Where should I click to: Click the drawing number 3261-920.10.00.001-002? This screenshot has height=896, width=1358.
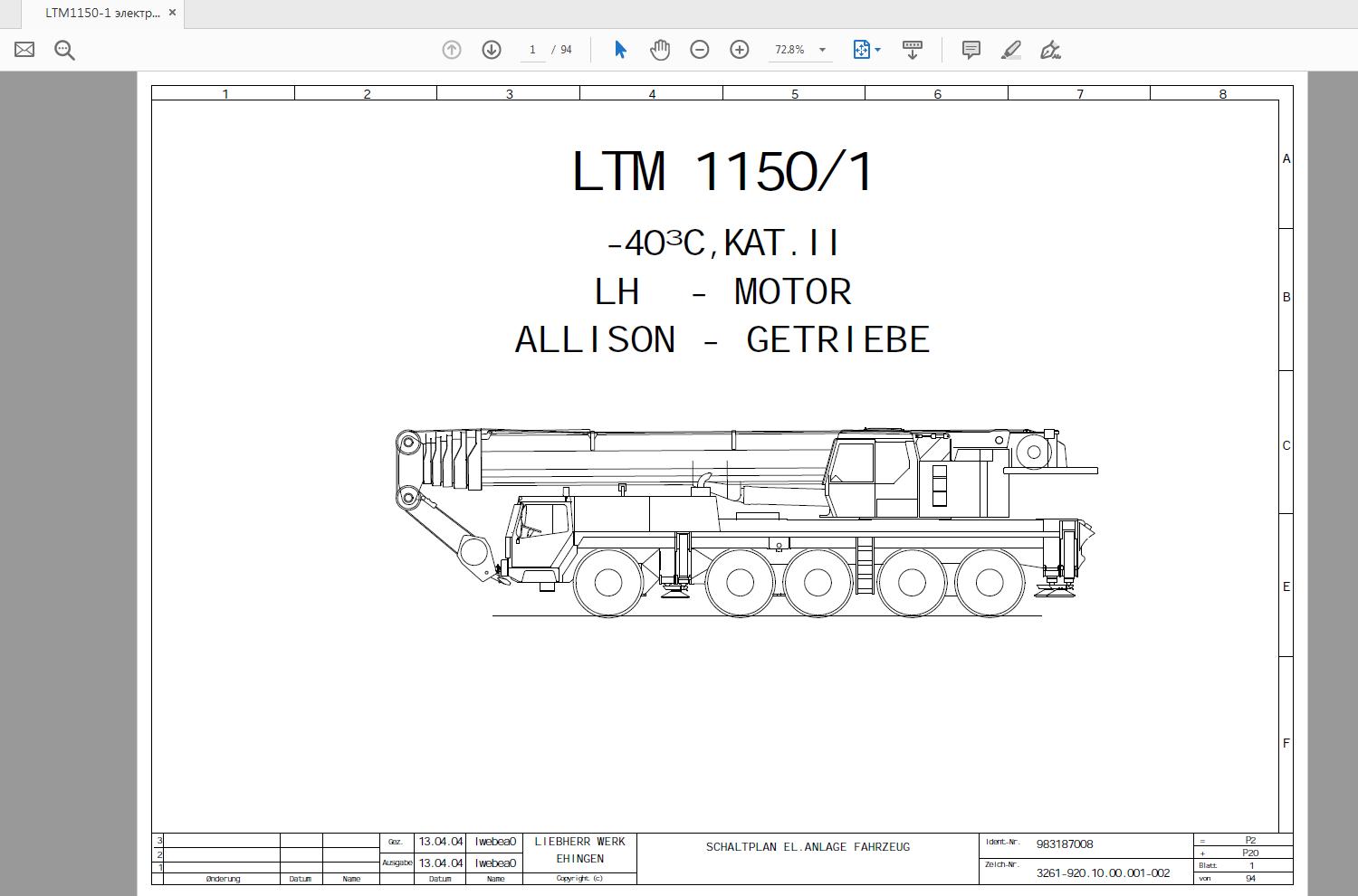(1103, 873)
